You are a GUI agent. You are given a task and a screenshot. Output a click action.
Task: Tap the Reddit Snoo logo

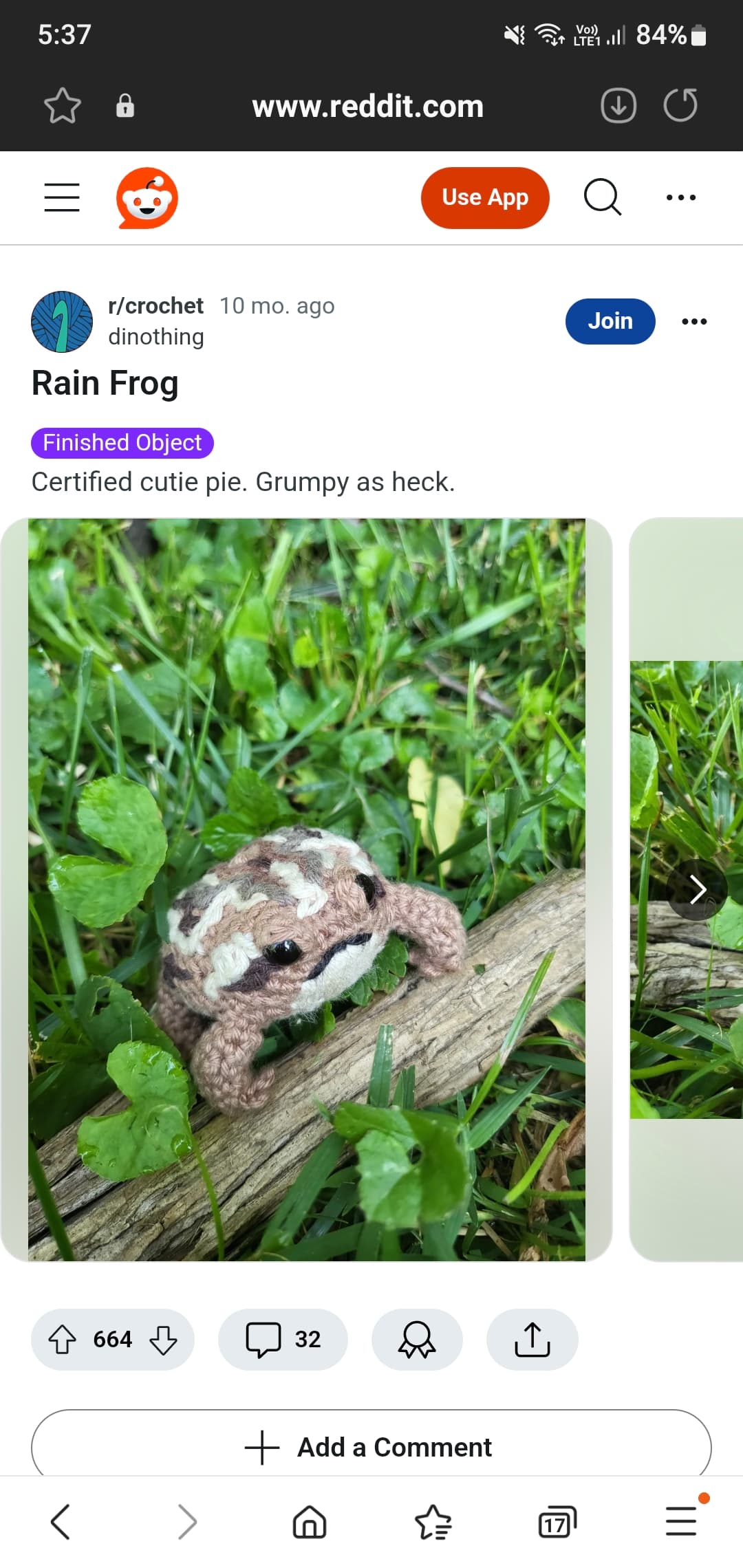pos(147,198)
